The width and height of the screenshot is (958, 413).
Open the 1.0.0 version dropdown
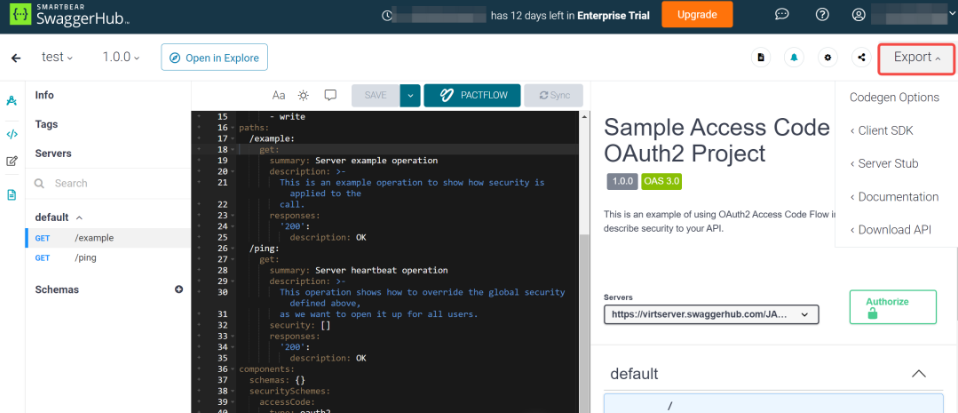pyautogui.click(x=121, y=57)
